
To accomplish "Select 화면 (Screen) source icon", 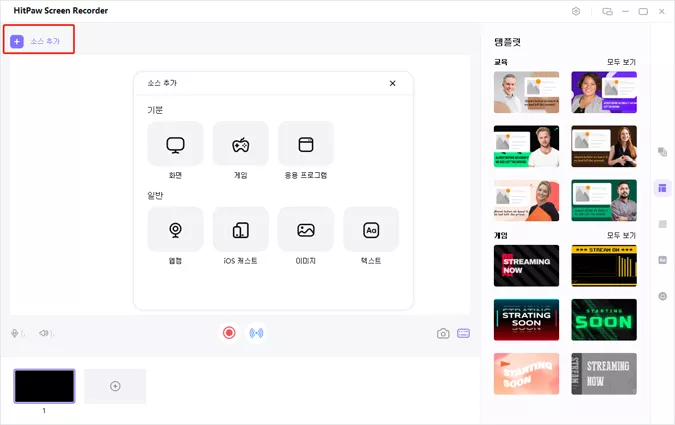I will coord(175,144).
